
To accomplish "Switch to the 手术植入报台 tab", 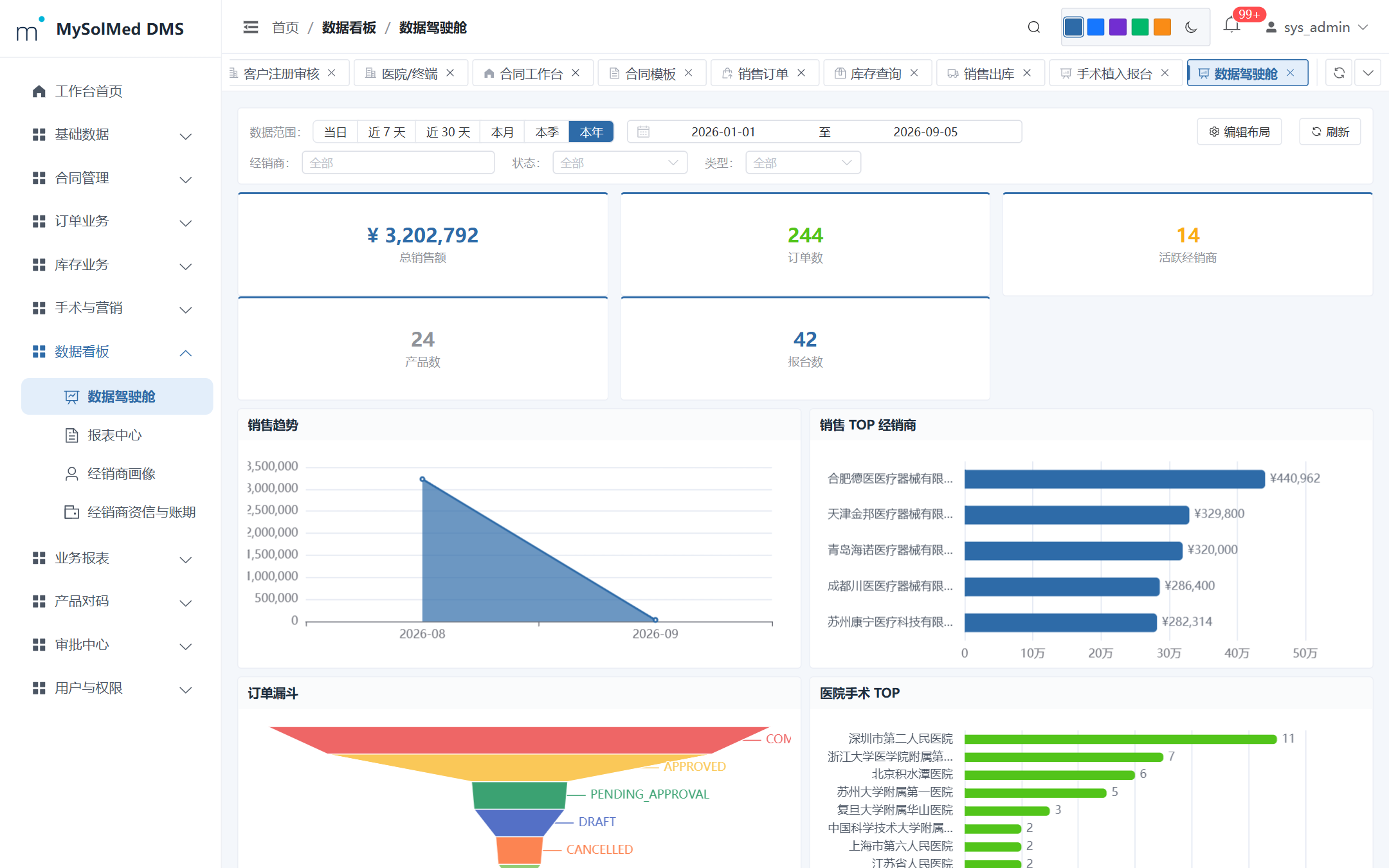I will 1114,73.
